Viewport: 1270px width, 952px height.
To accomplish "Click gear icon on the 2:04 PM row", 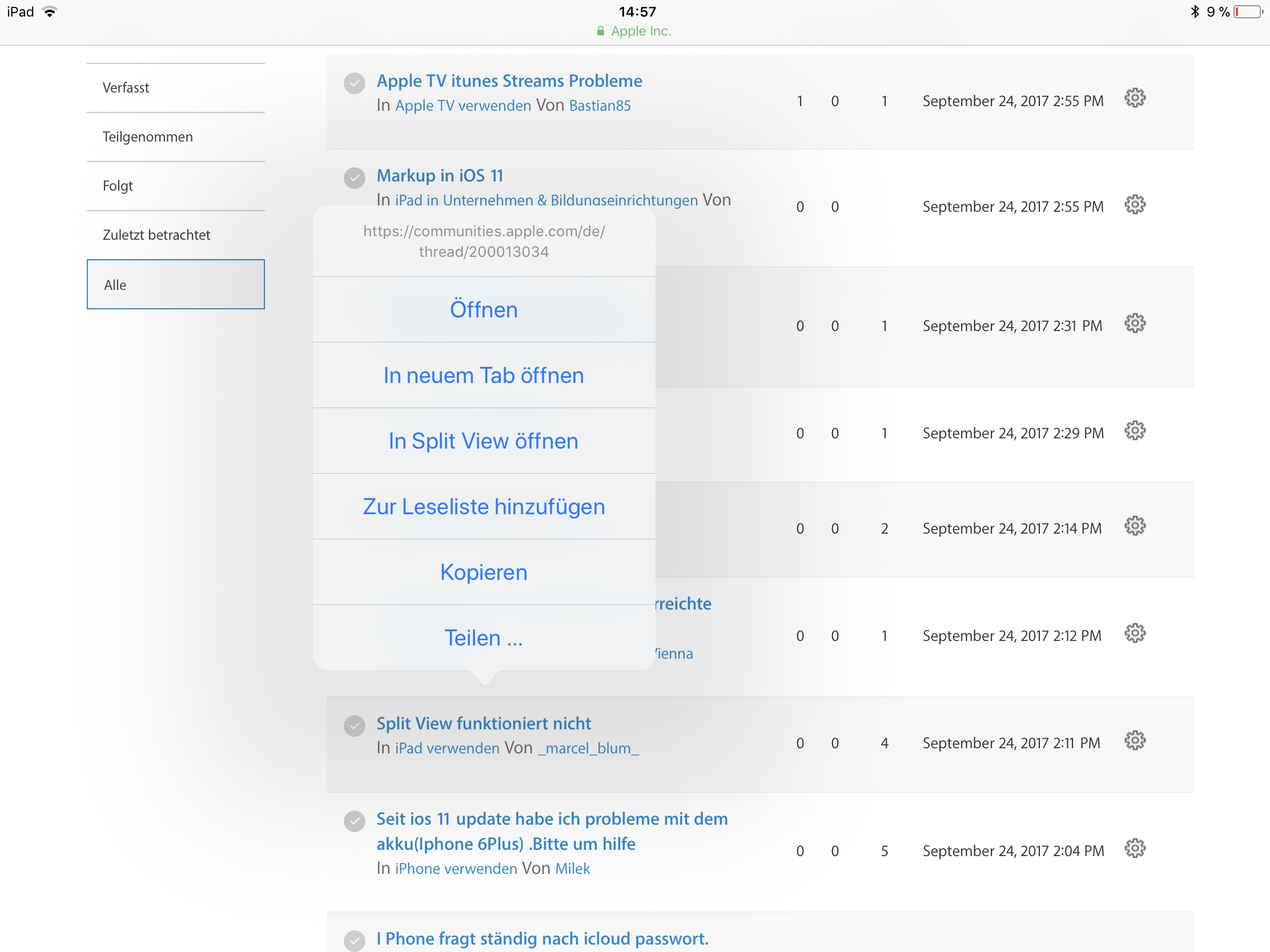I will point(1135,849).
